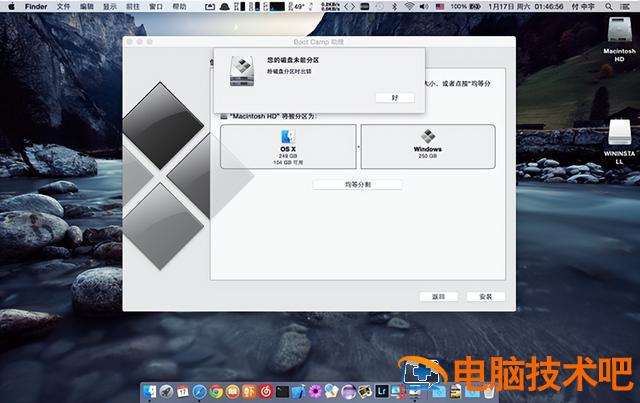Open the WININSTALL desktop drive
Screen dimensions: 640x403
(x=619, y=142)
